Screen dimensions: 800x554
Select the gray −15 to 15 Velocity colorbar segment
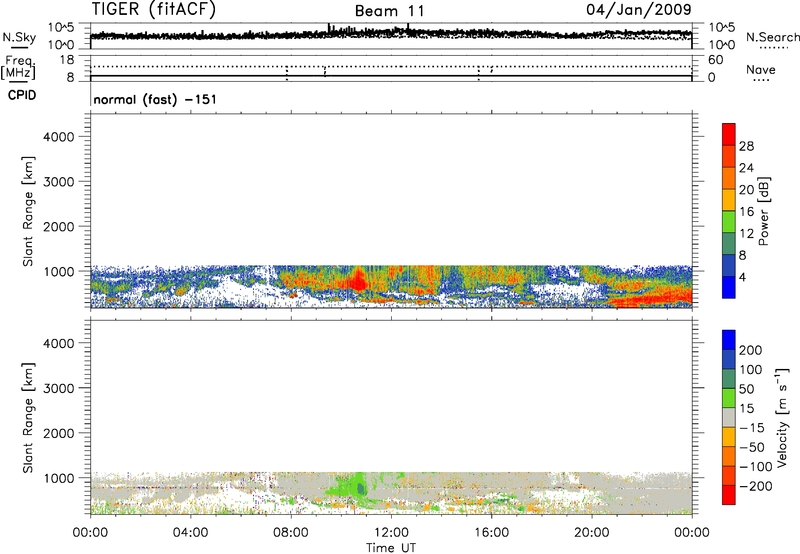pos(729,417)
